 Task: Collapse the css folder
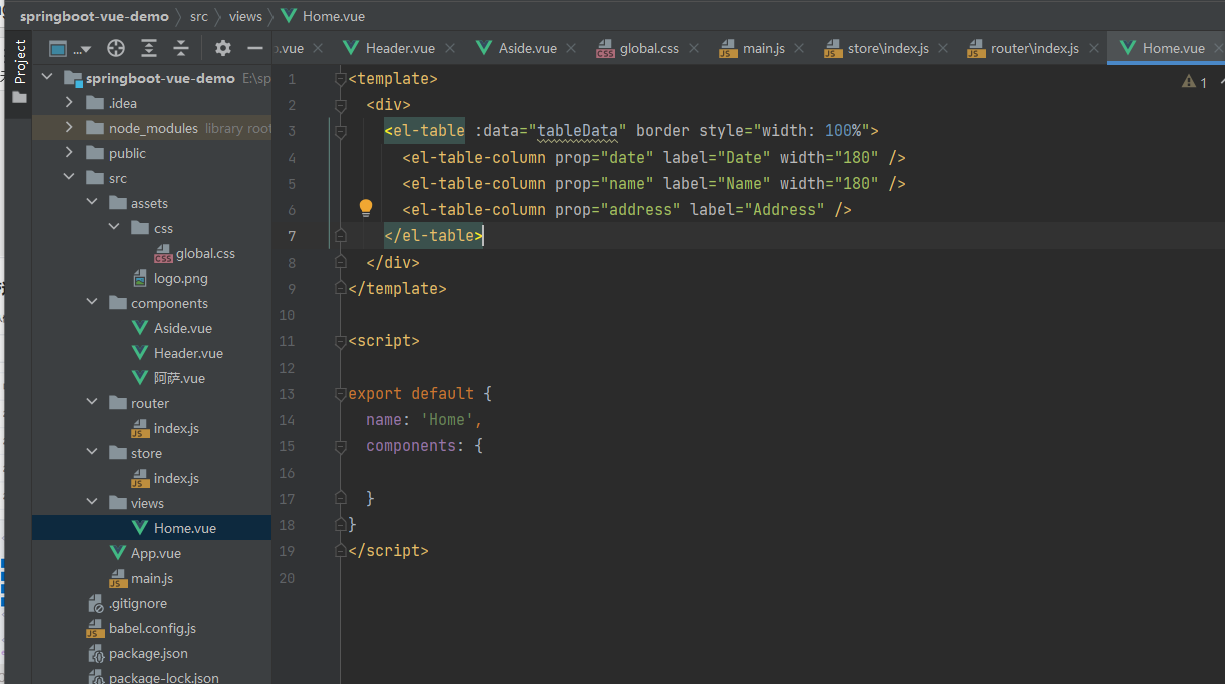(x=114, y=228)
